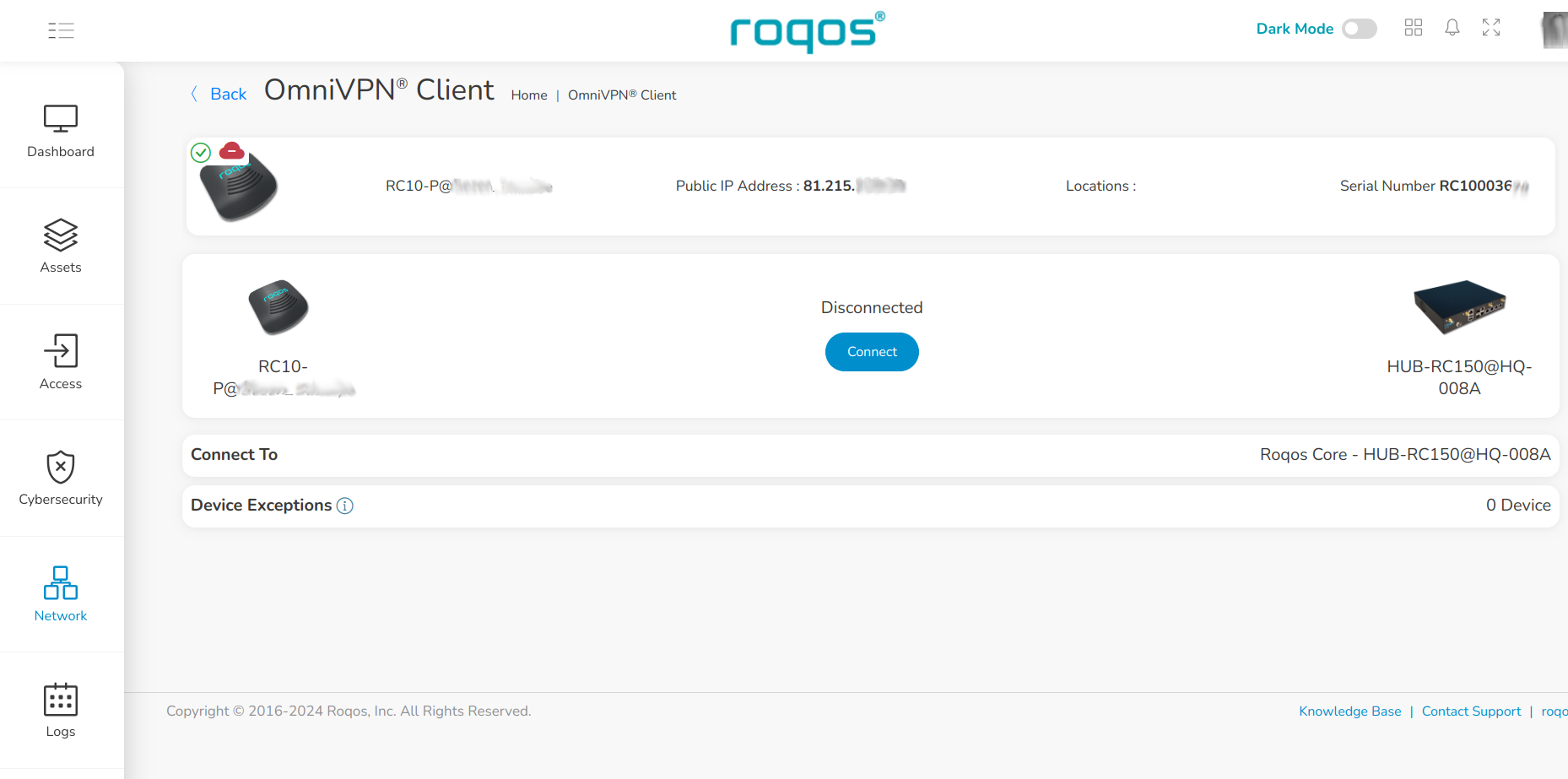Click the back chevron arrow
The width and height of the screenshot is (1568, 779).
coord(194,94)
